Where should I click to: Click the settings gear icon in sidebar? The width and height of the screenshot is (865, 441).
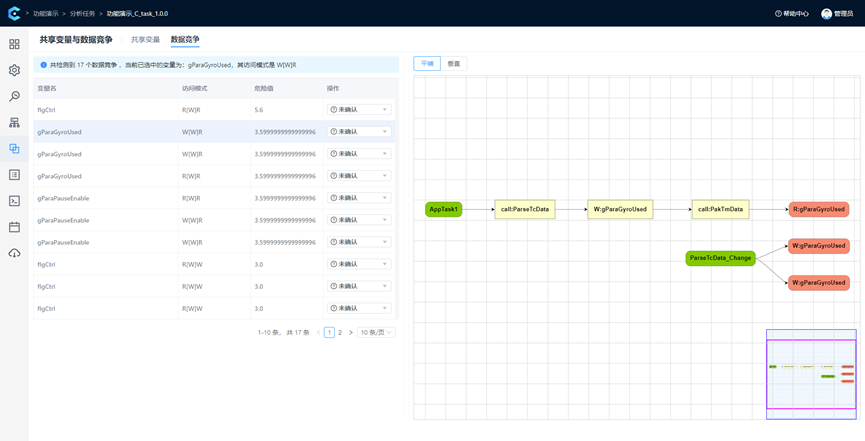[14, 71]
